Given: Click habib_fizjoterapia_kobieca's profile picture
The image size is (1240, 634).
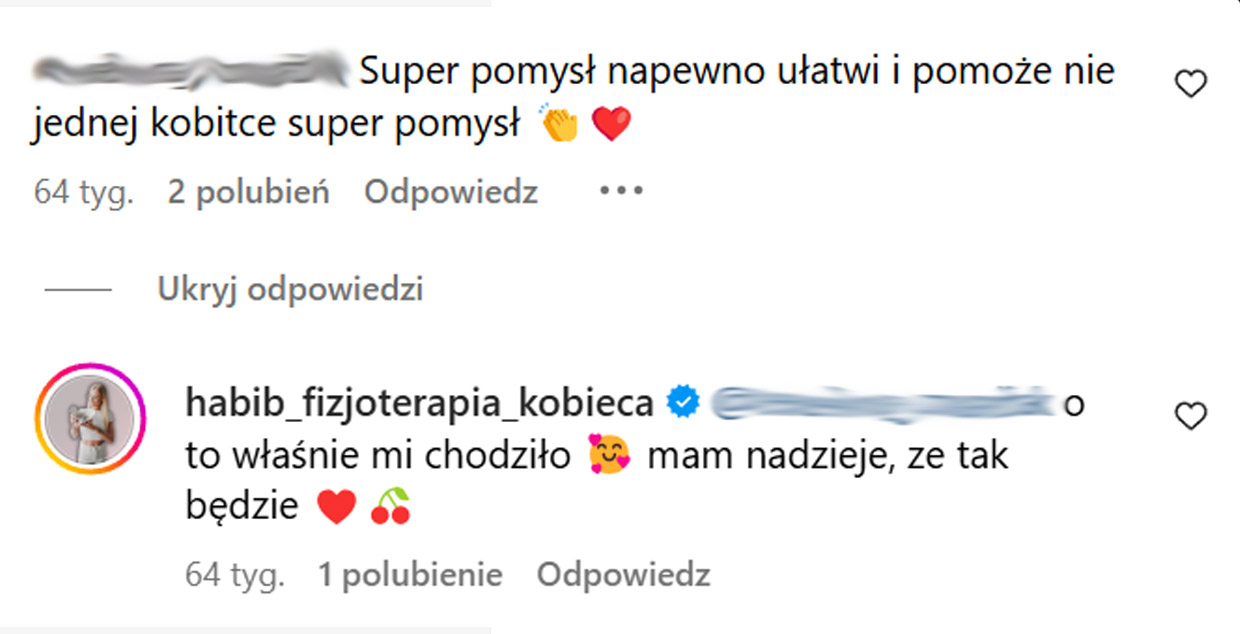Looking at the screenshot, I should (x=91, y=418).
